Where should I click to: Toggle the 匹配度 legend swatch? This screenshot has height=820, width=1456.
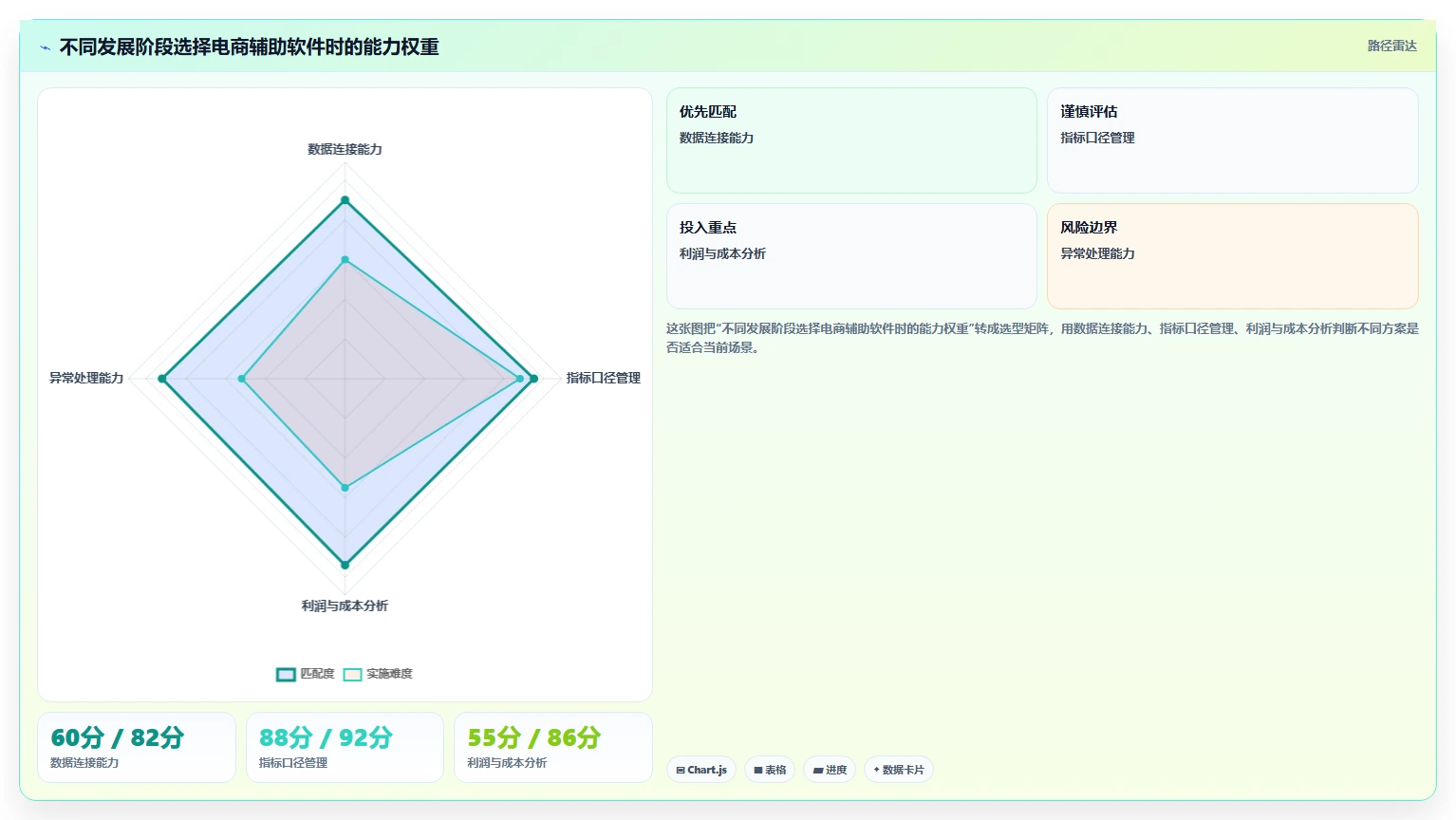click(x=286, y=674)
